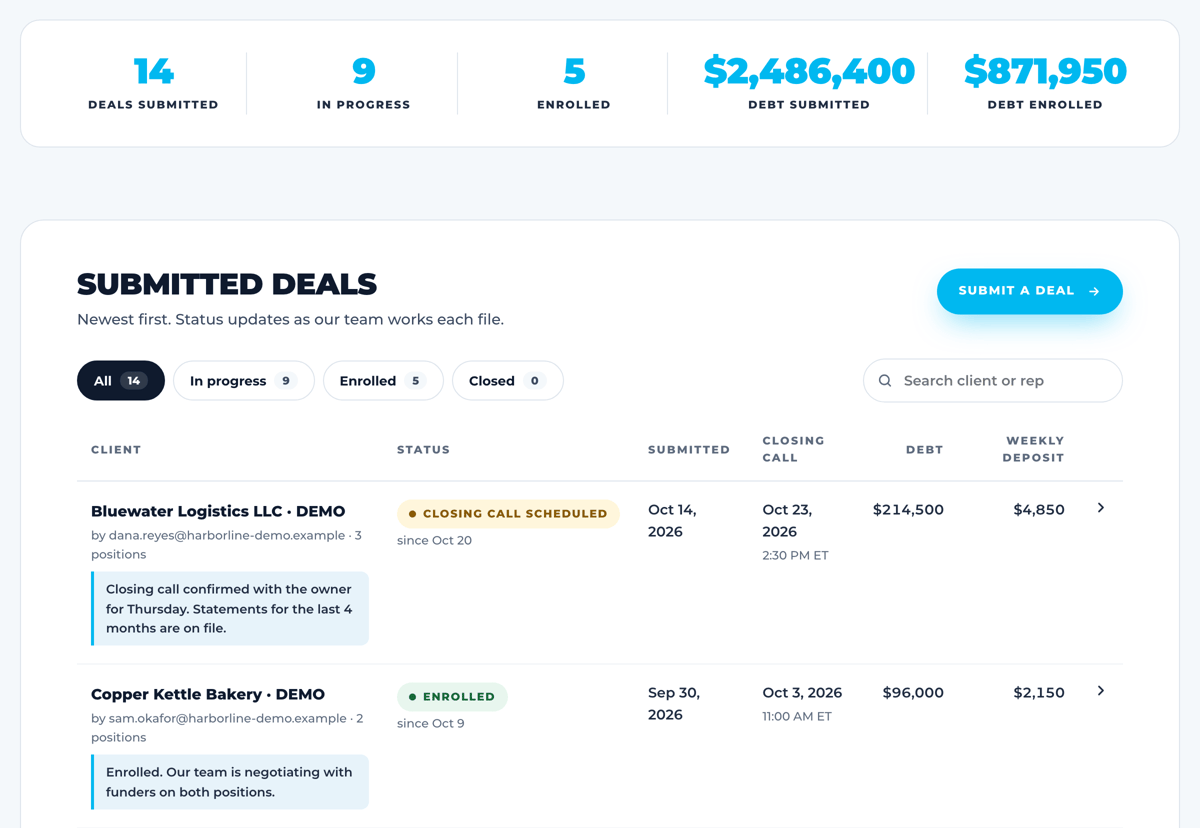Viewport: 1200px width, 828px height.
Task: Click the Weekly Deposit column header
Action: click(x=1035, y=449)
